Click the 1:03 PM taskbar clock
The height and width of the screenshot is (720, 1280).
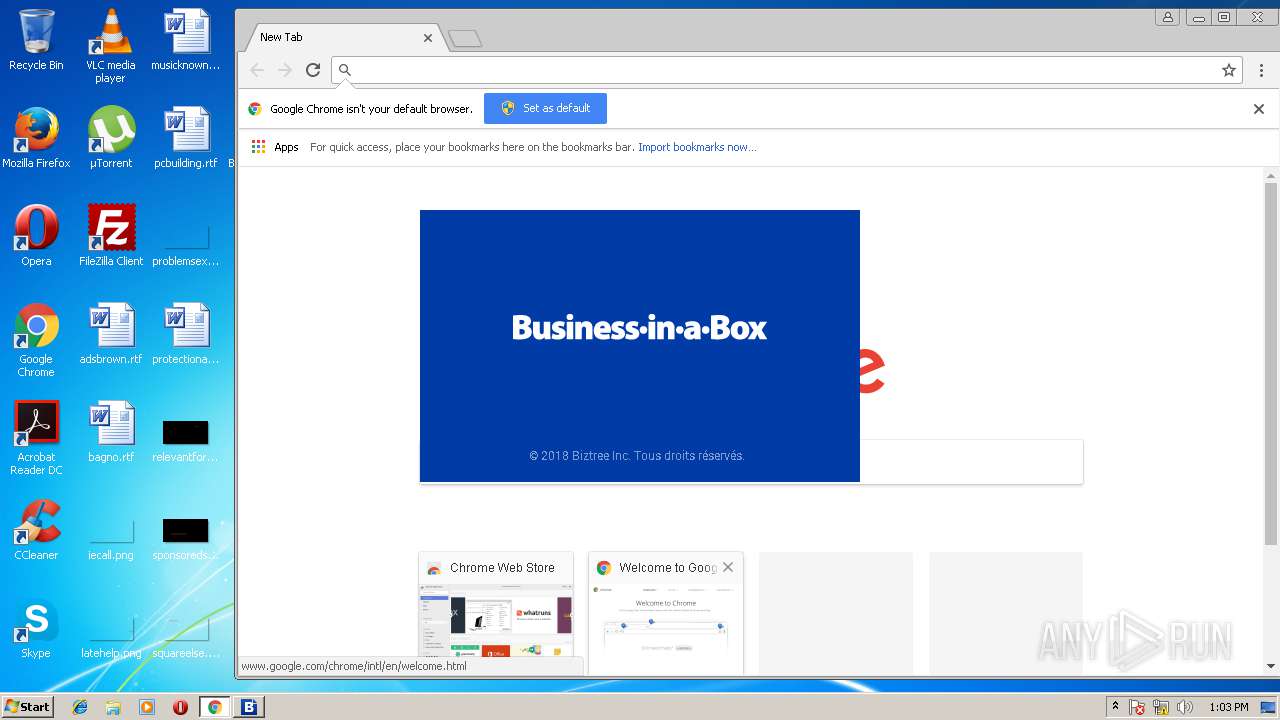click(1229, 707)
